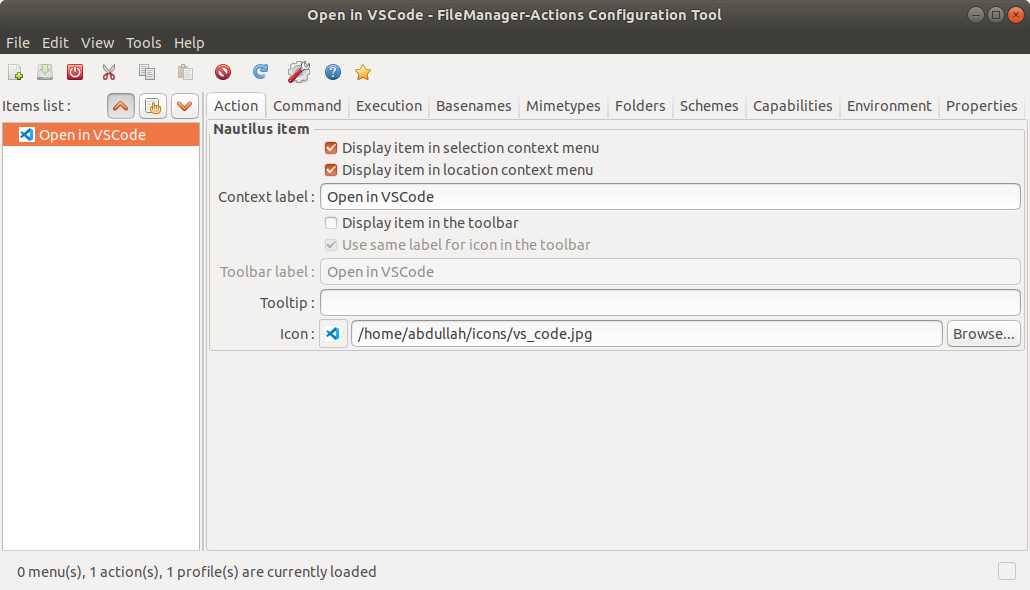Viewport: 1030px width, 590px height.
Task: Reload the actions list with the refresh icon
Action: [x=259, y=72]
